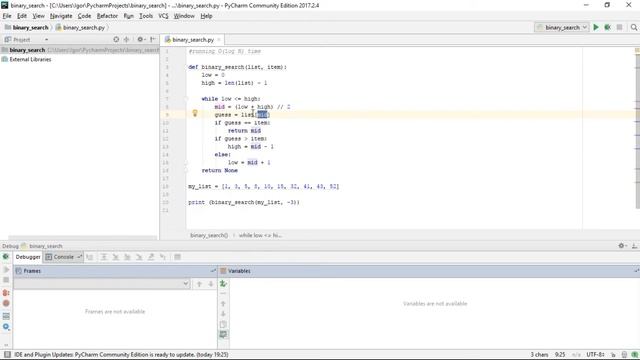Viewport: 640px width, 360px height.
Task: Run binary_search with the green play icon
Action: point(596,27)
